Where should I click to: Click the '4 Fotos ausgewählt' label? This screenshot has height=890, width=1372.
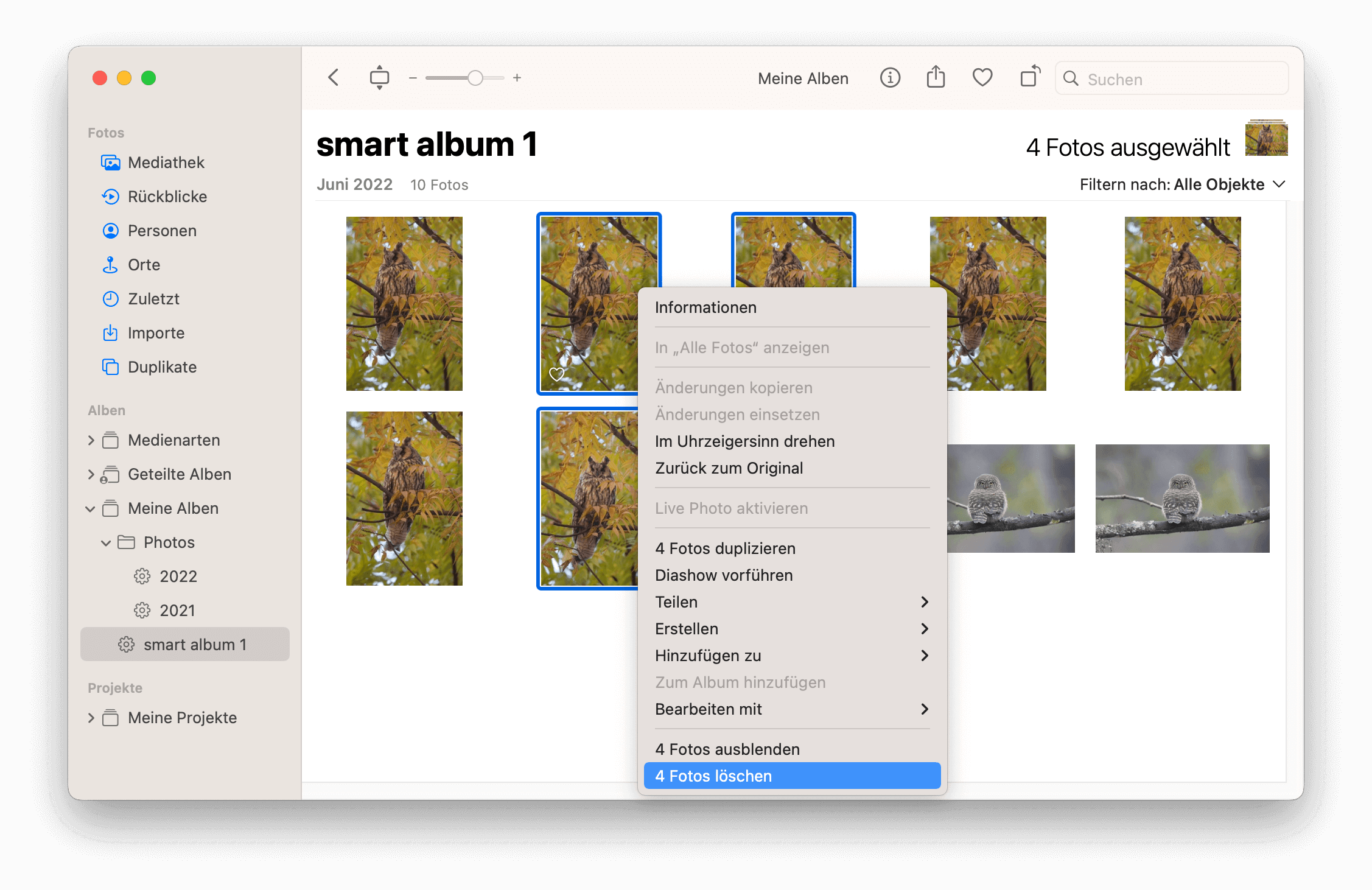click(1128, 147)
